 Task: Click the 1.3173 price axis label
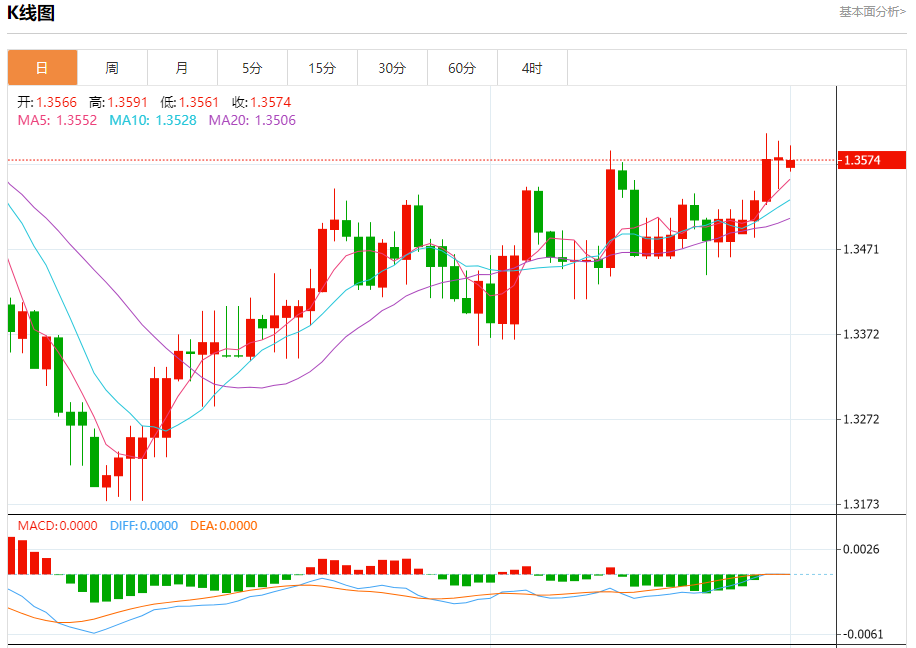click(x=861, y=504)
